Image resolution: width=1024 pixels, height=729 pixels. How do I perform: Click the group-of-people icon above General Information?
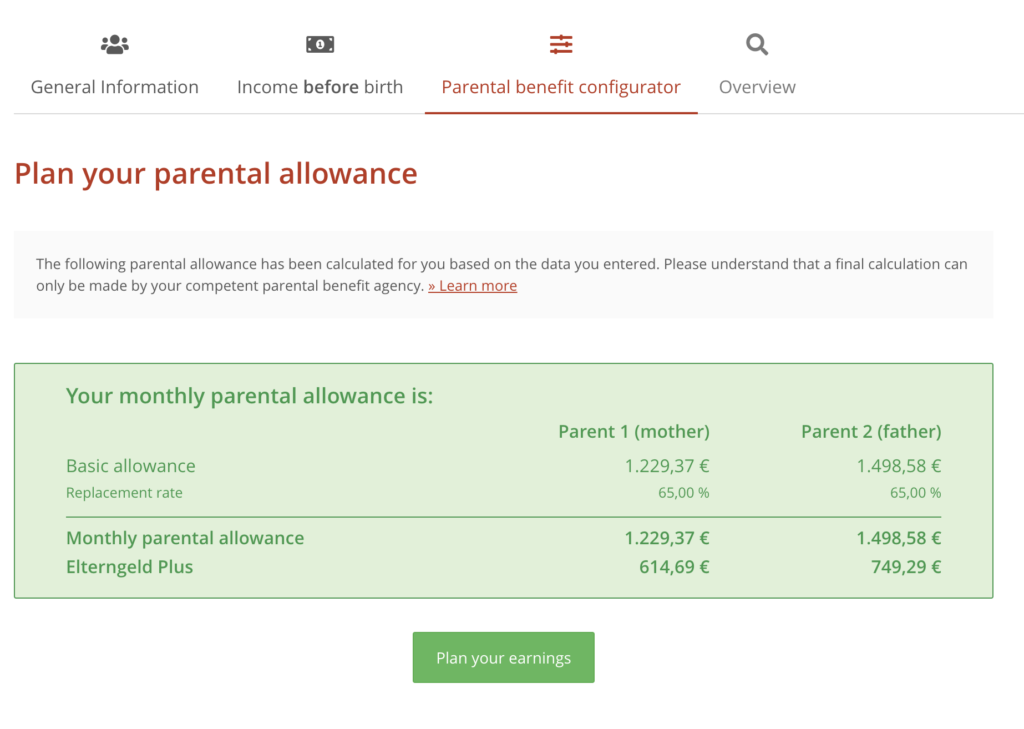(113, 43)
